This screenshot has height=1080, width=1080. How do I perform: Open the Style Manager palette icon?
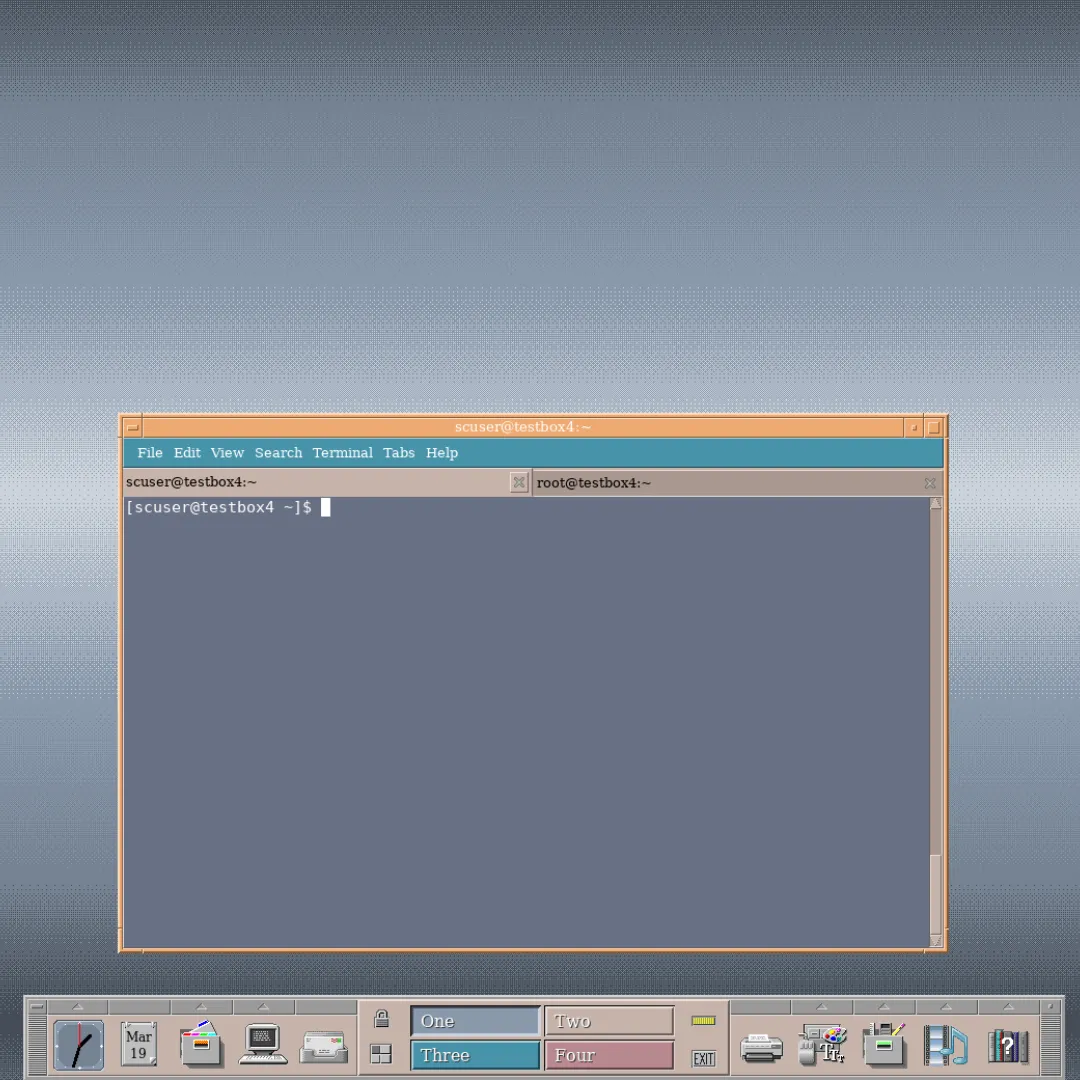[x=823, y=1043]
